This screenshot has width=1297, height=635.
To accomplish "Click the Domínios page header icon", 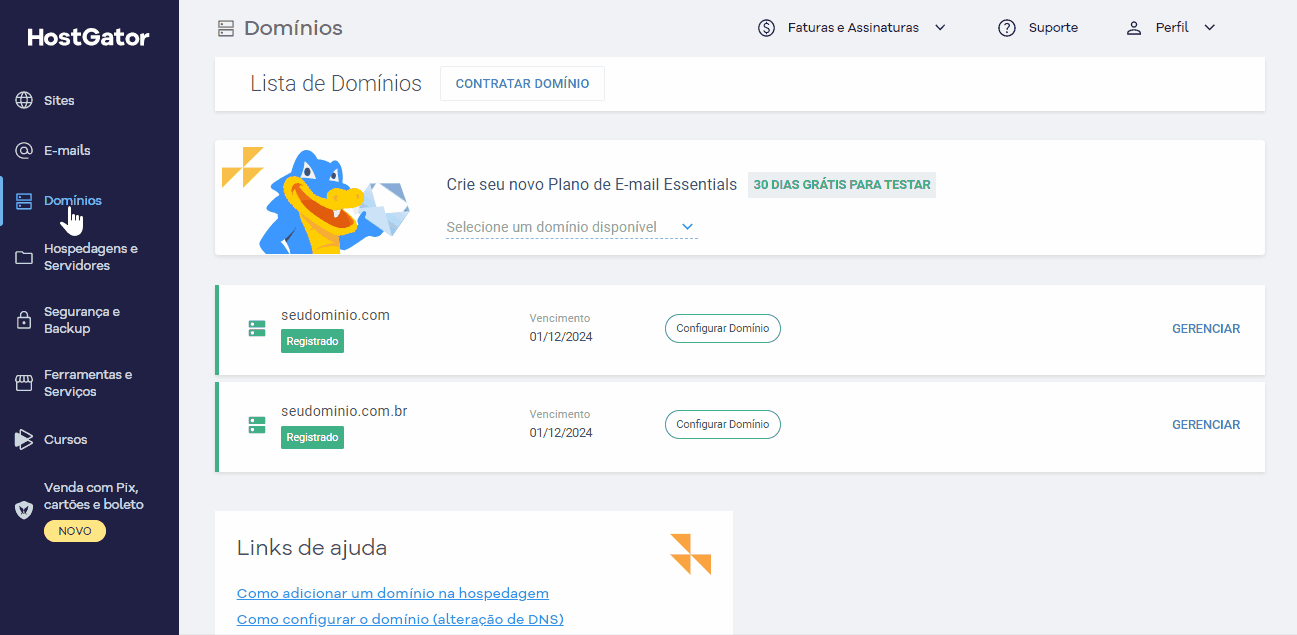I will coord(226,28).
